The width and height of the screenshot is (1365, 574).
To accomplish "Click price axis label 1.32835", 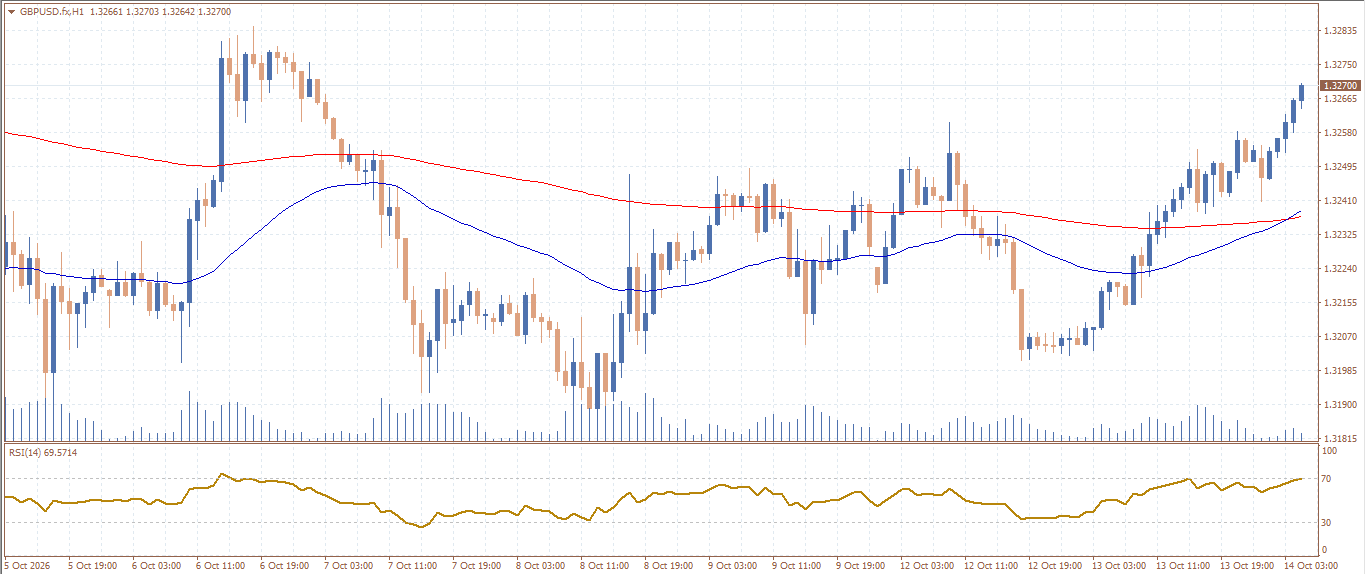I will click(x=1339, y=31).
